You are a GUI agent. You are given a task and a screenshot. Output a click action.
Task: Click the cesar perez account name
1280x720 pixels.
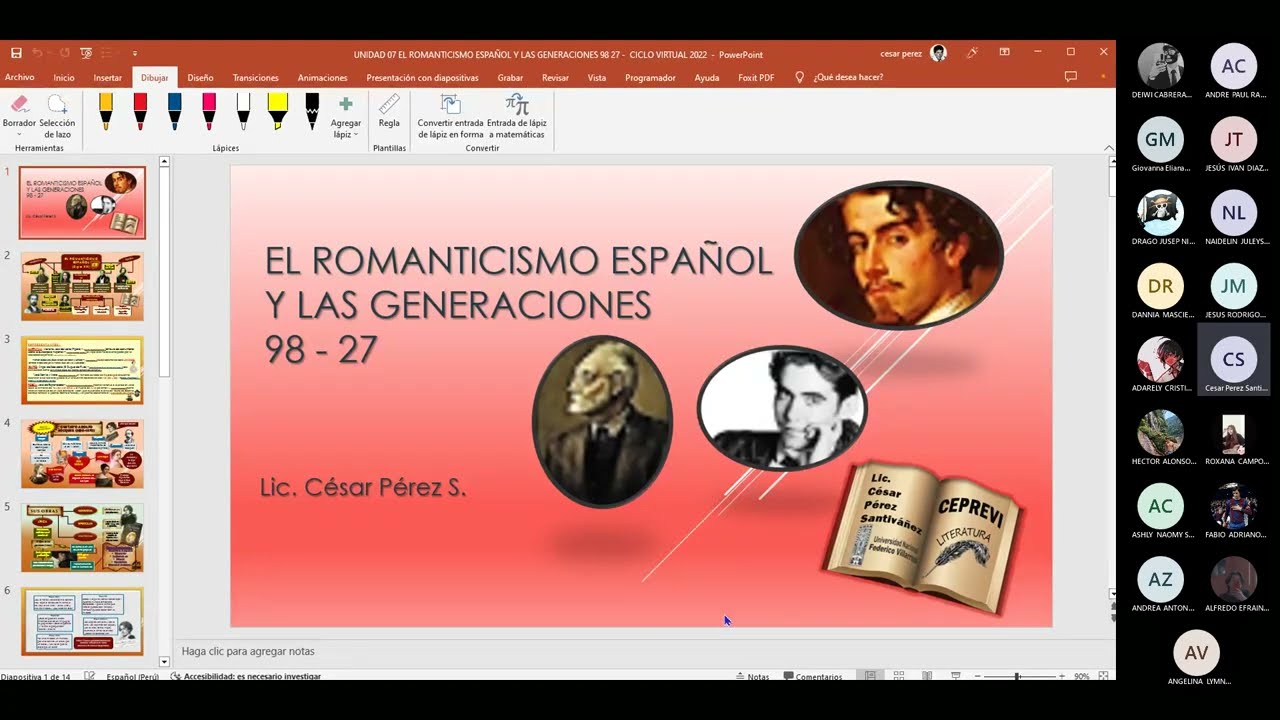[901, 53]
